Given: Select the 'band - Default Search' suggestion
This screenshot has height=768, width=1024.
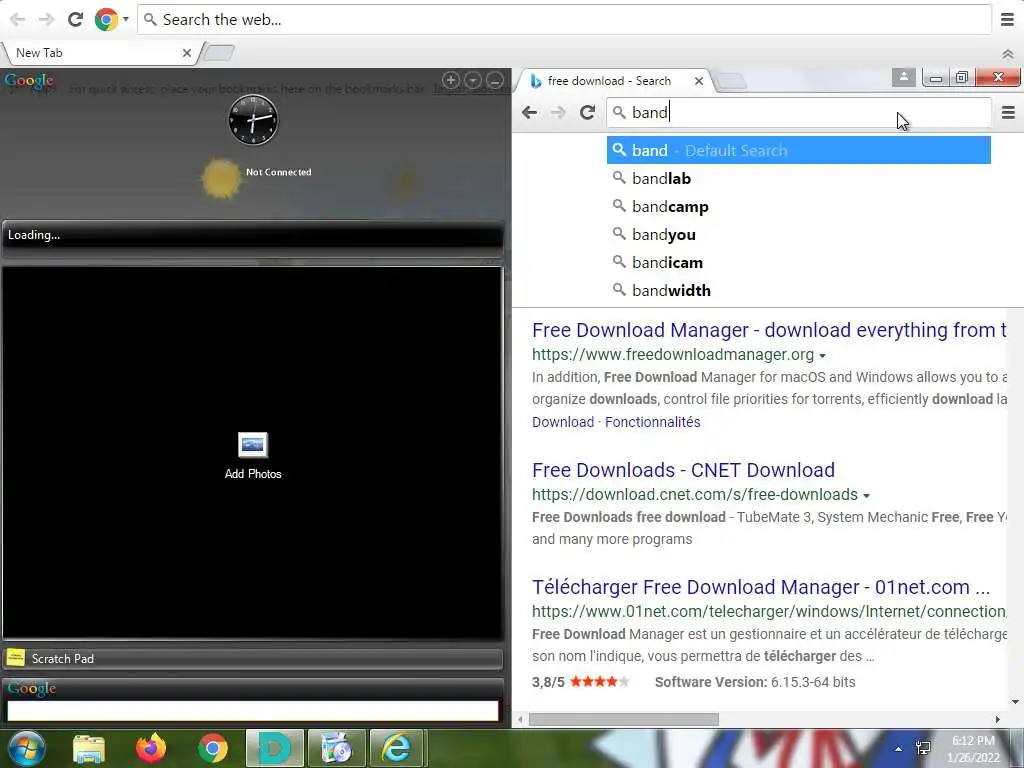Looking at the screenshot, I should (x=799, y=150).
